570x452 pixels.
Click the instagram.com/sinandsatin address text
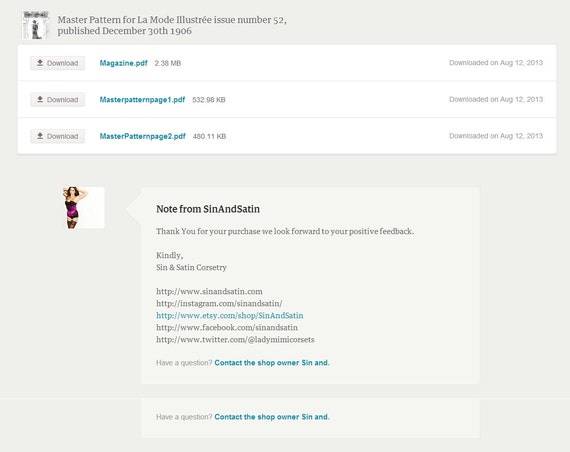click(x=219, y=303)
